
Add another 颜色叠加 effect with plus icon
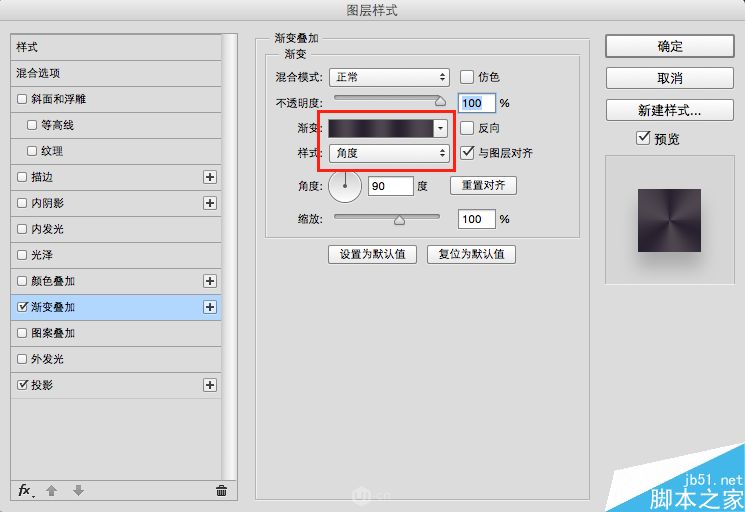(210, 281)
